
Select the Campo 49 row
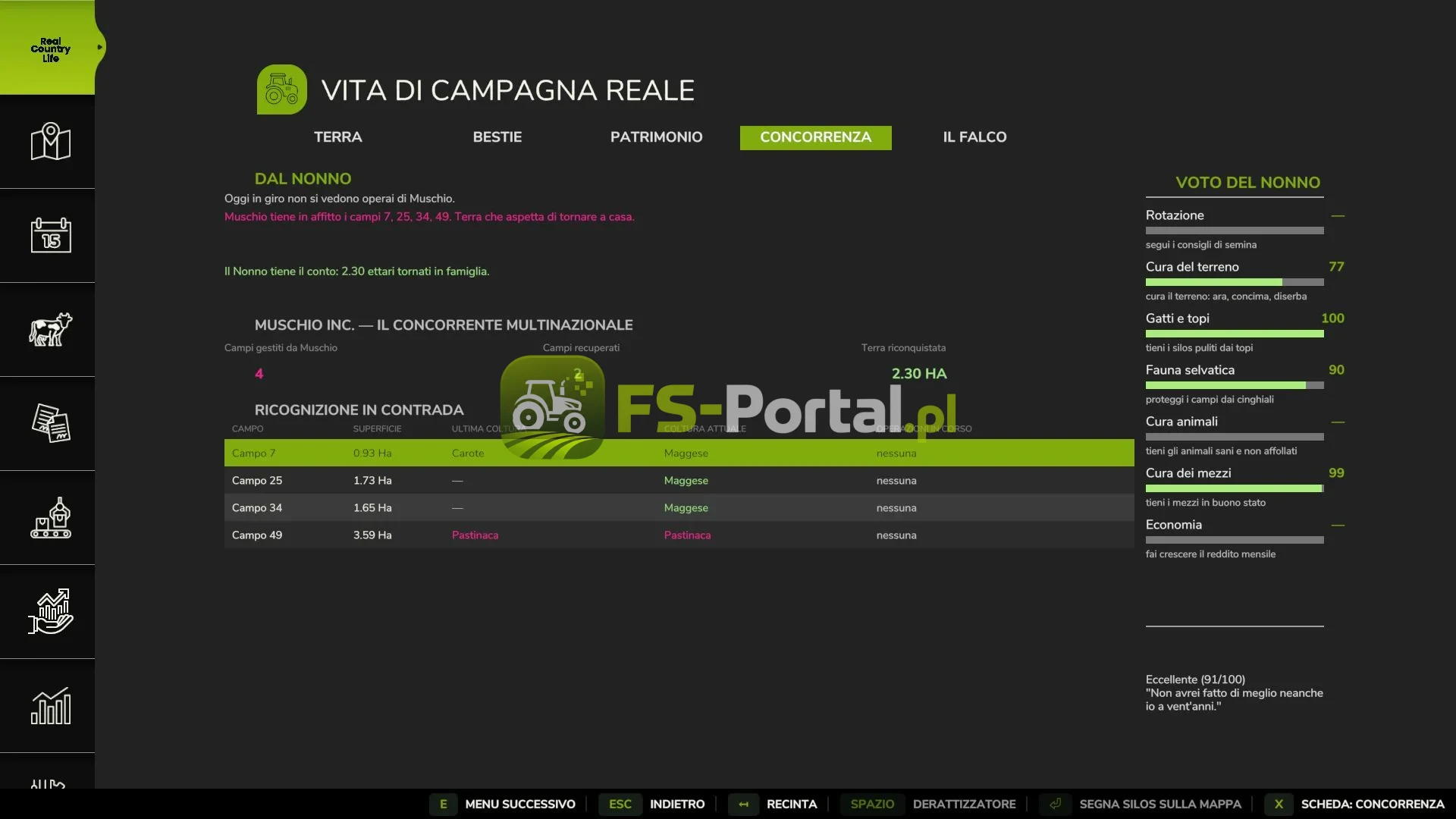679,535
